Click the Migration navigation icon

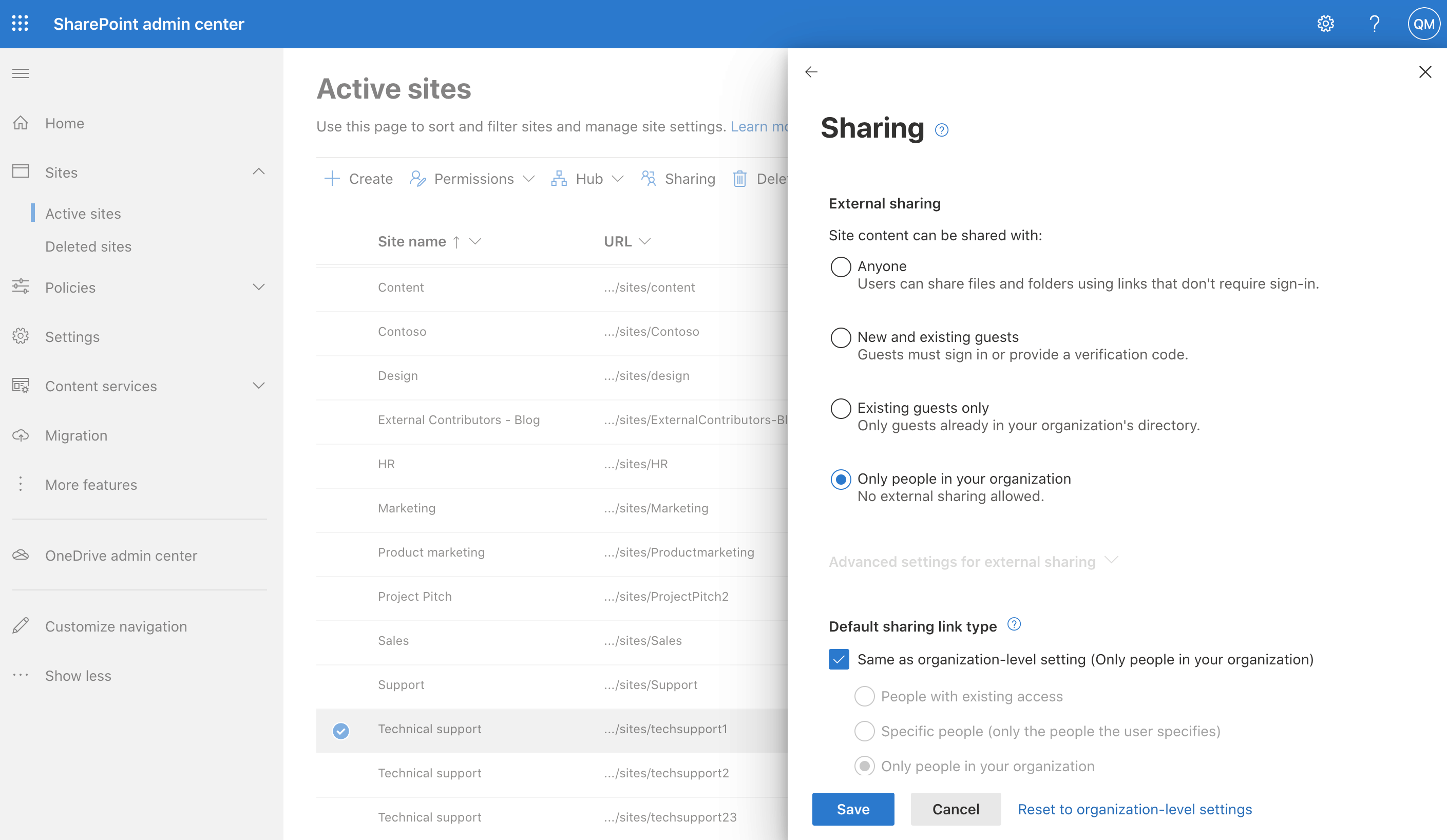point(21,434)
